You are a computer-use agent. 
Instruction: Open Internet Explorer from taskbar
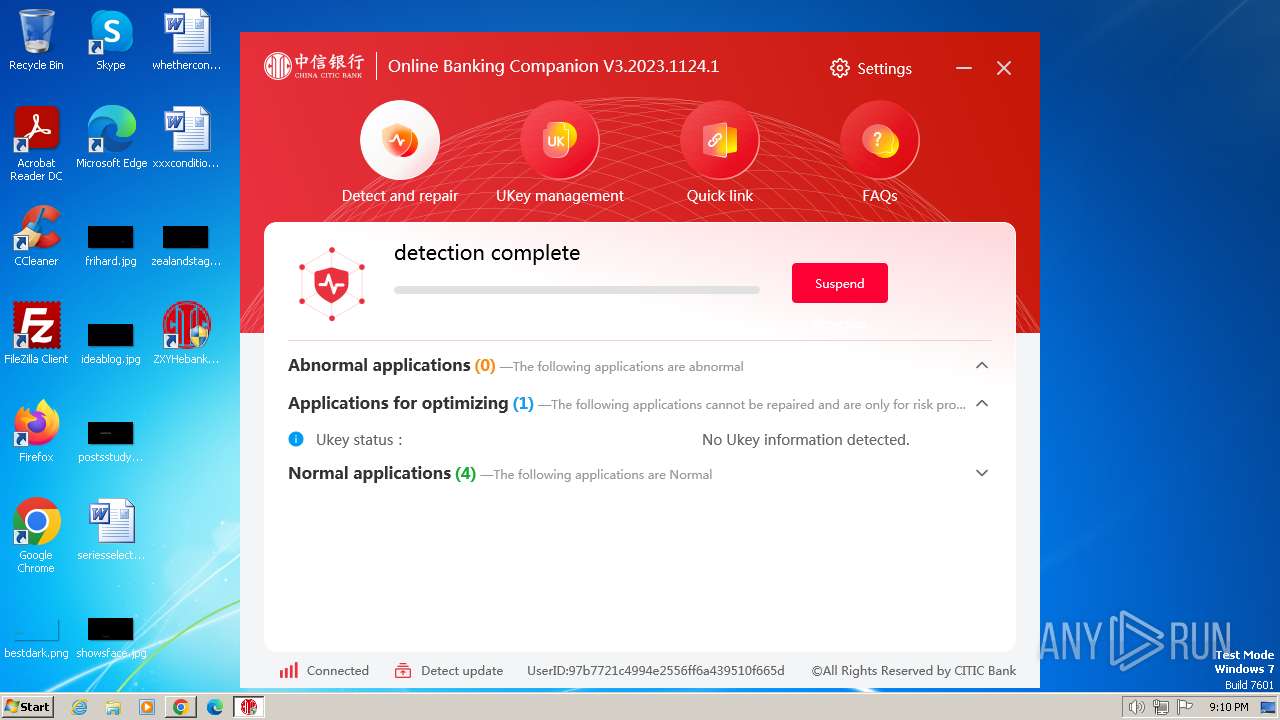point(80,707)
